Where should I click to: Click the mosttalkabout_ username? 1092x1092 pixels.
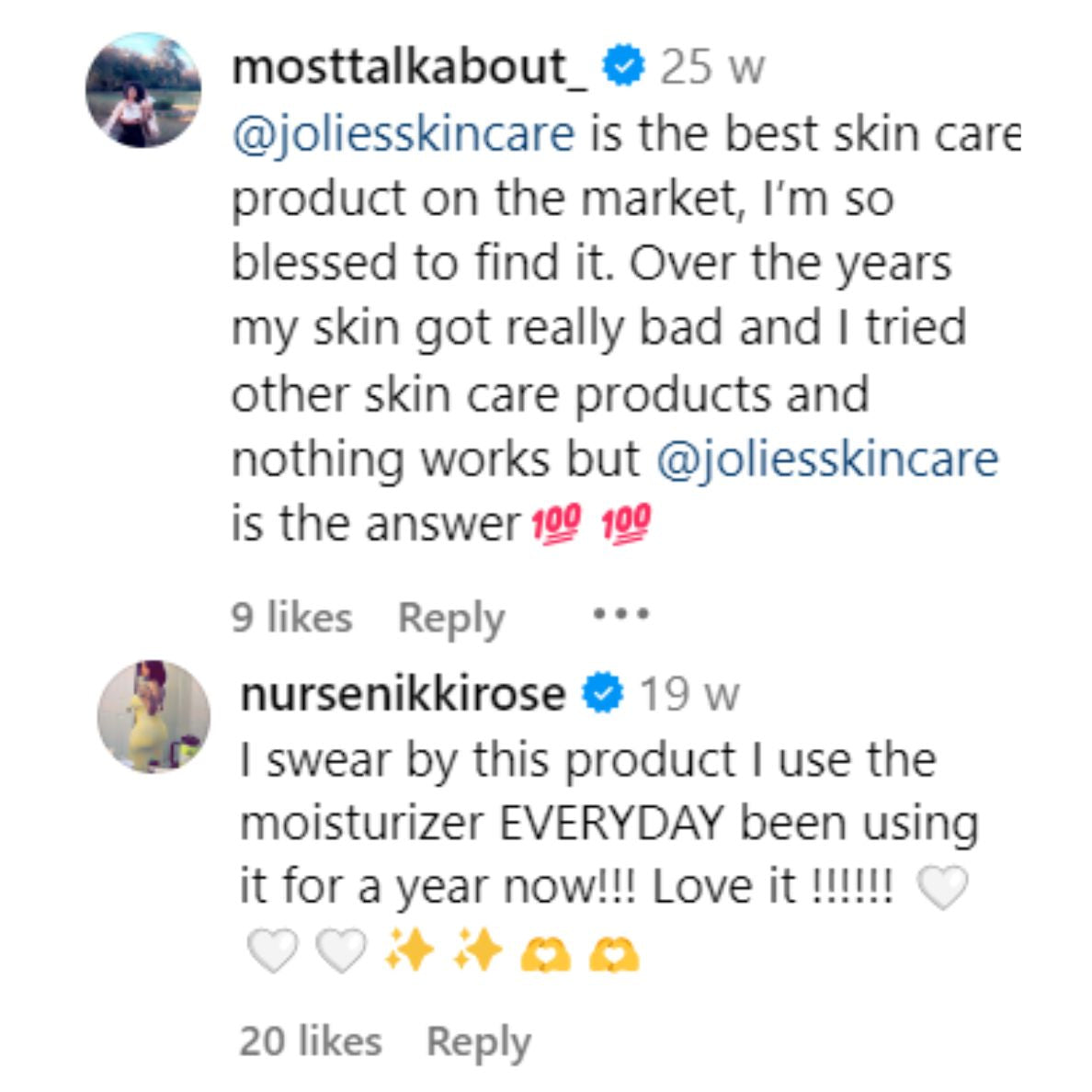pyautogui.click(x=410, y=66)
